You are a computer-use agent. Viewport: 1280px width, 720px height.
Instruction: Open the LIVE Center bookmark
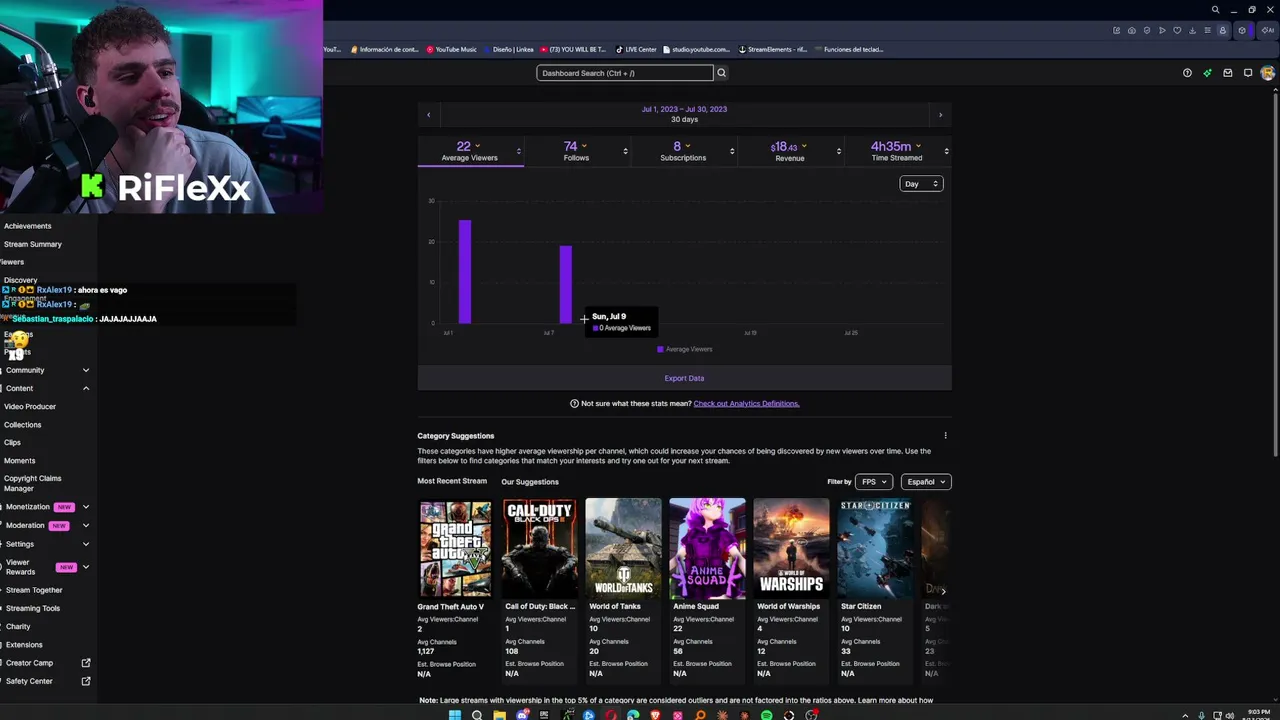[636, 49]
